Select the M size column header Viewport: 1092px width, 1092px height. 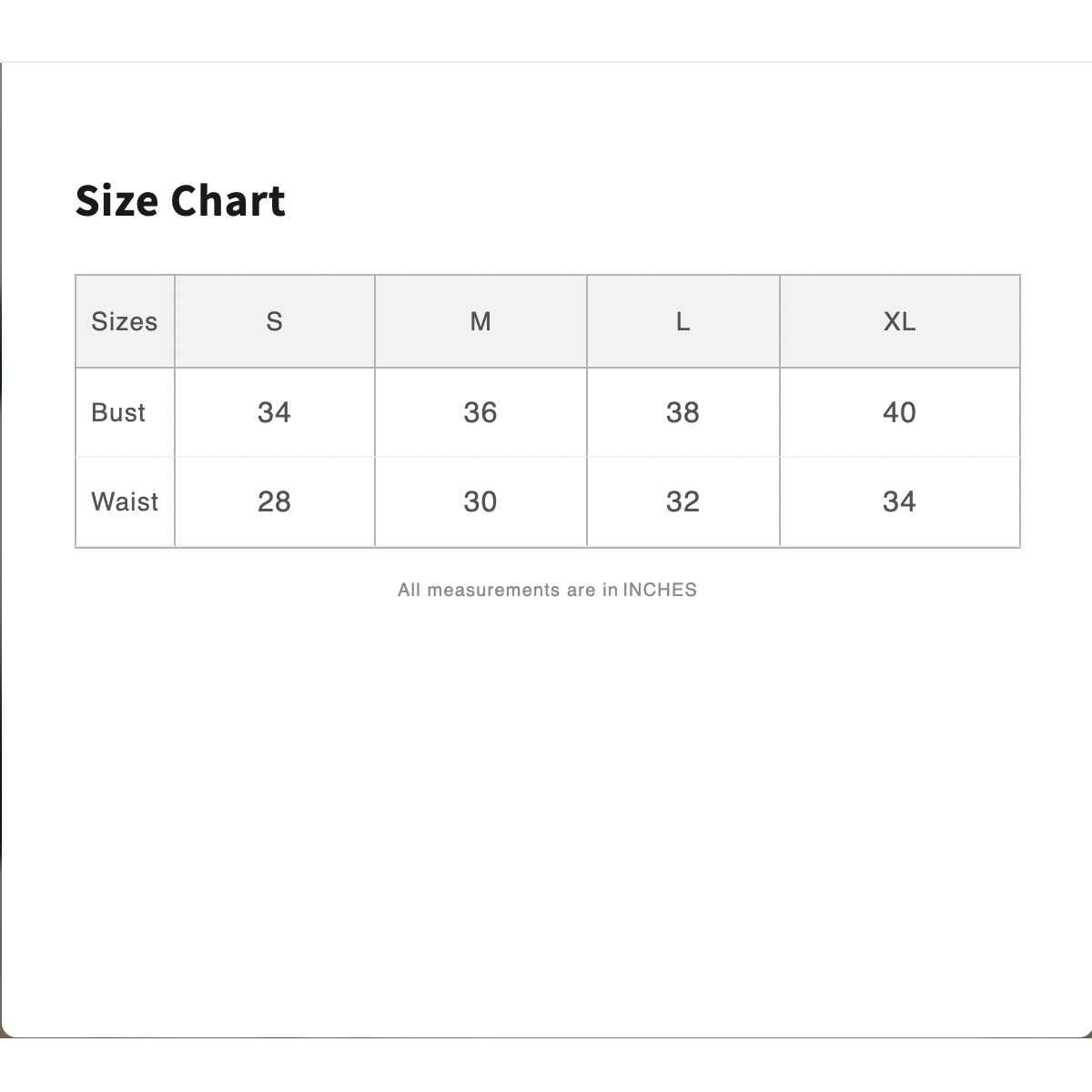tap(480, 321)
